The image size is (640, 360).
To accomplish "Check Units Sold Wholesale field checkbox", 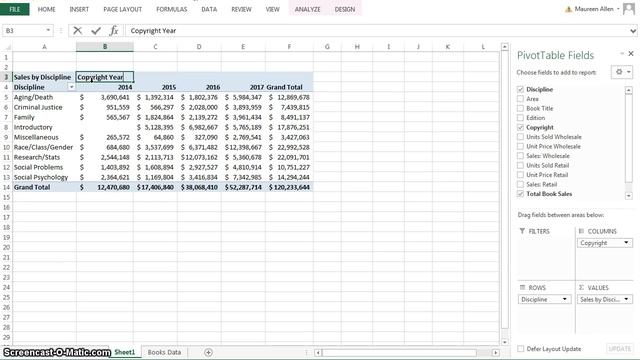I will tap(520, 137).
